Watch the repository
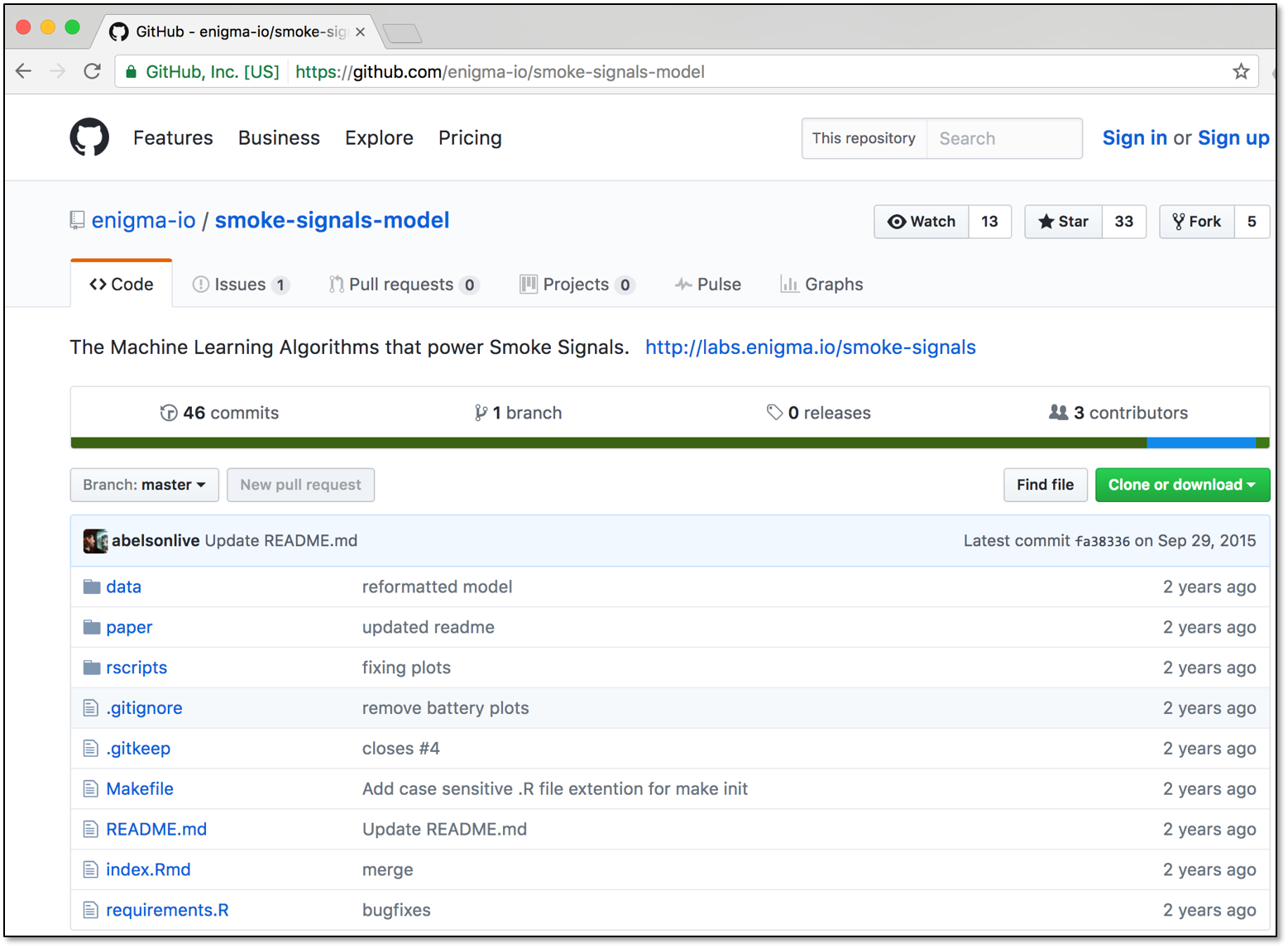Viewport: 1288px width, 948px height. [x=922, y=222]
